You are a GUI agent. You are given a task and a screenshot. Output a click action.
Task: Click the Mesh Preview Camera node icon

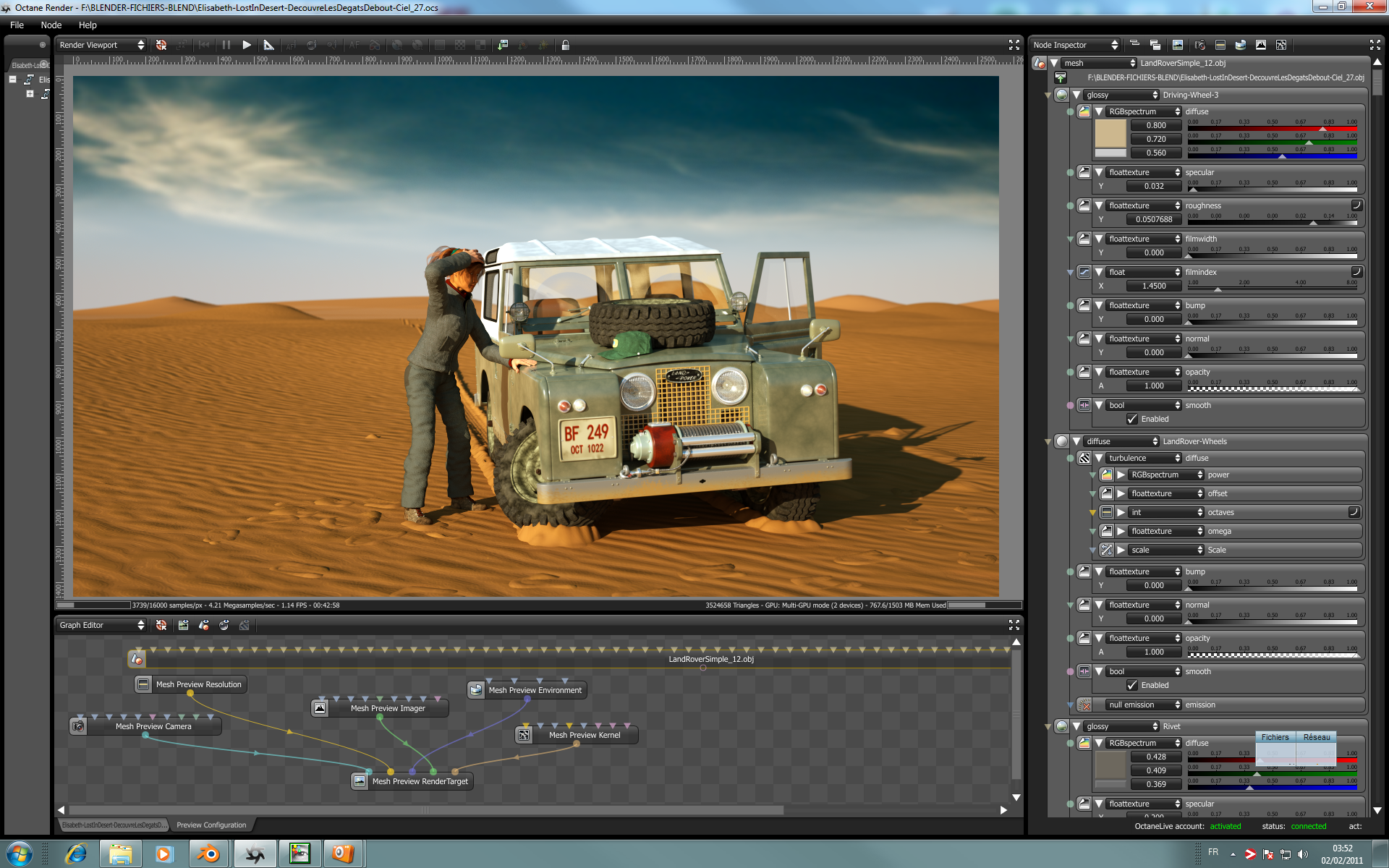point(79,726)
